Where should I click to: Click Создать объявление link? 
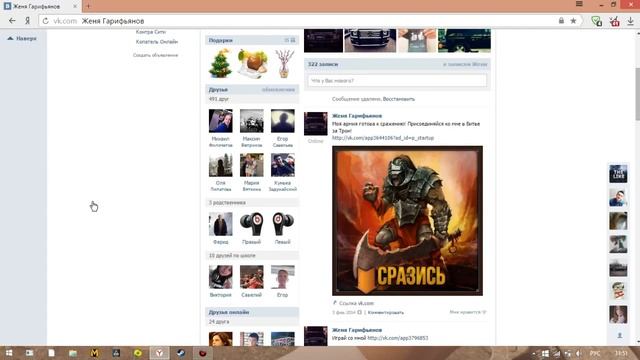(156, 55)
